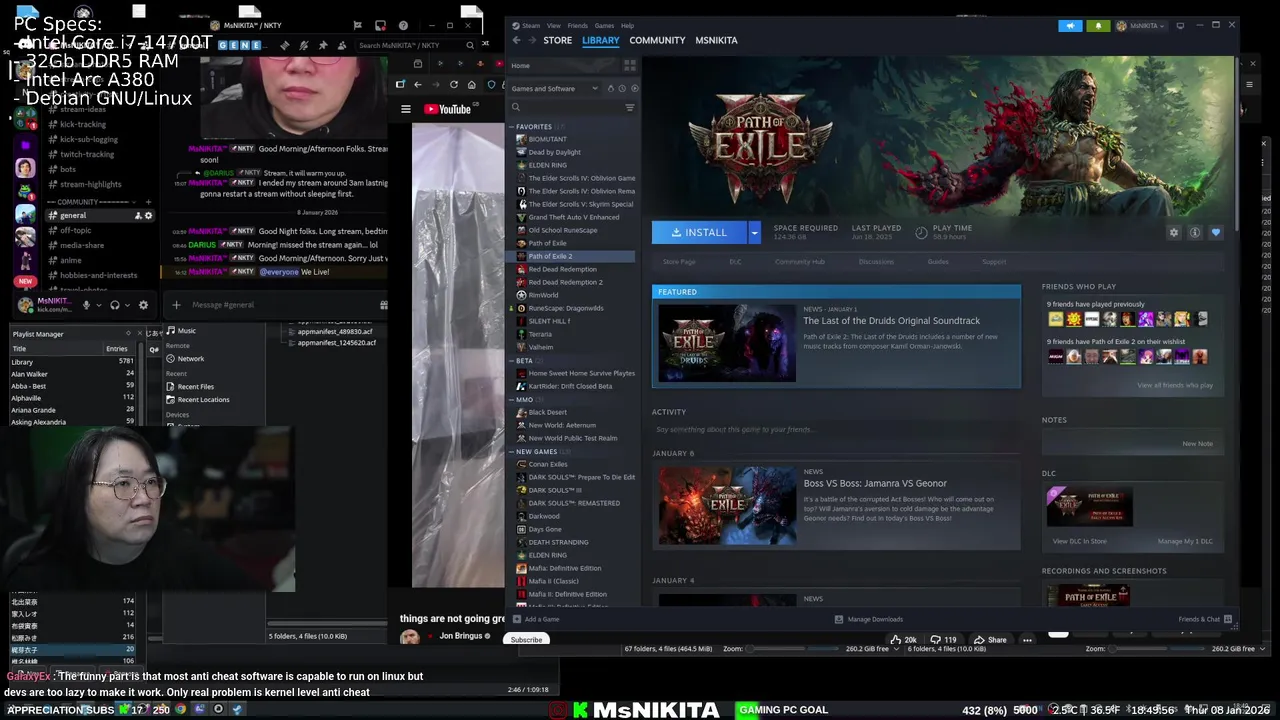Open the YouTube hamburger menu icon

[x=406, y=109]
